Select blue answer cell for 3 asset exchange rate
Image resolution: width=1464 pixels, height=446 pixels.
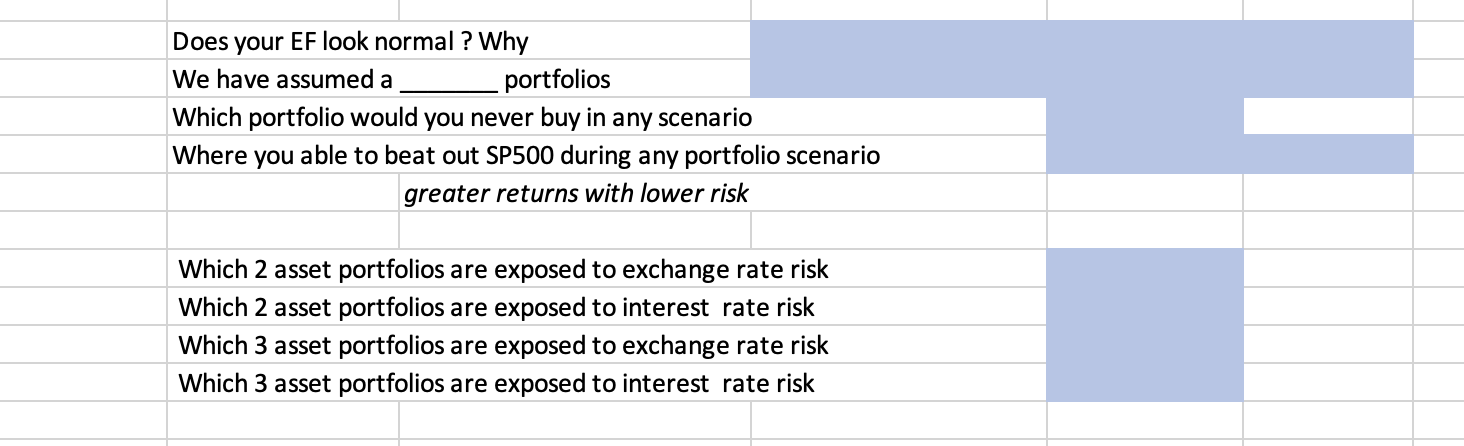point(1145,345)
